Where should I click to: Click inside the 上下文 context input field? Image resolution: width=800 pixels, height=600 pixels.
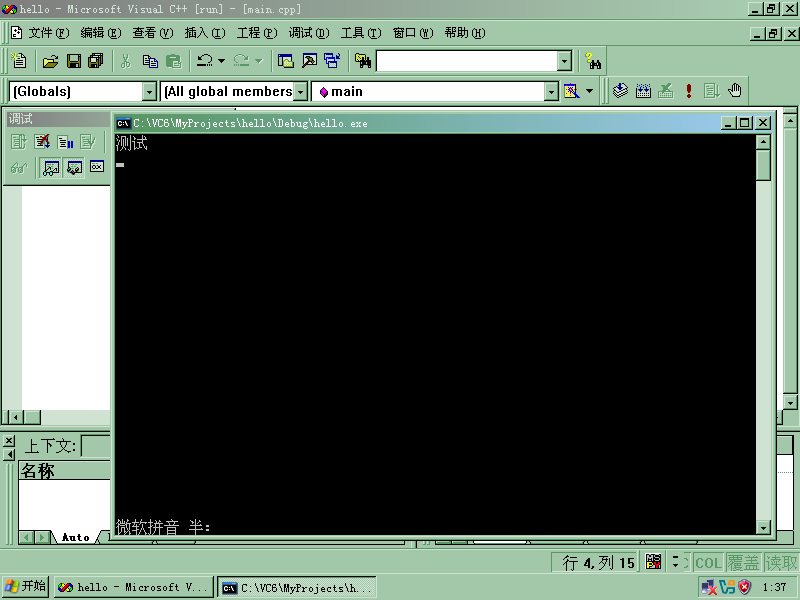coord(88,447)
